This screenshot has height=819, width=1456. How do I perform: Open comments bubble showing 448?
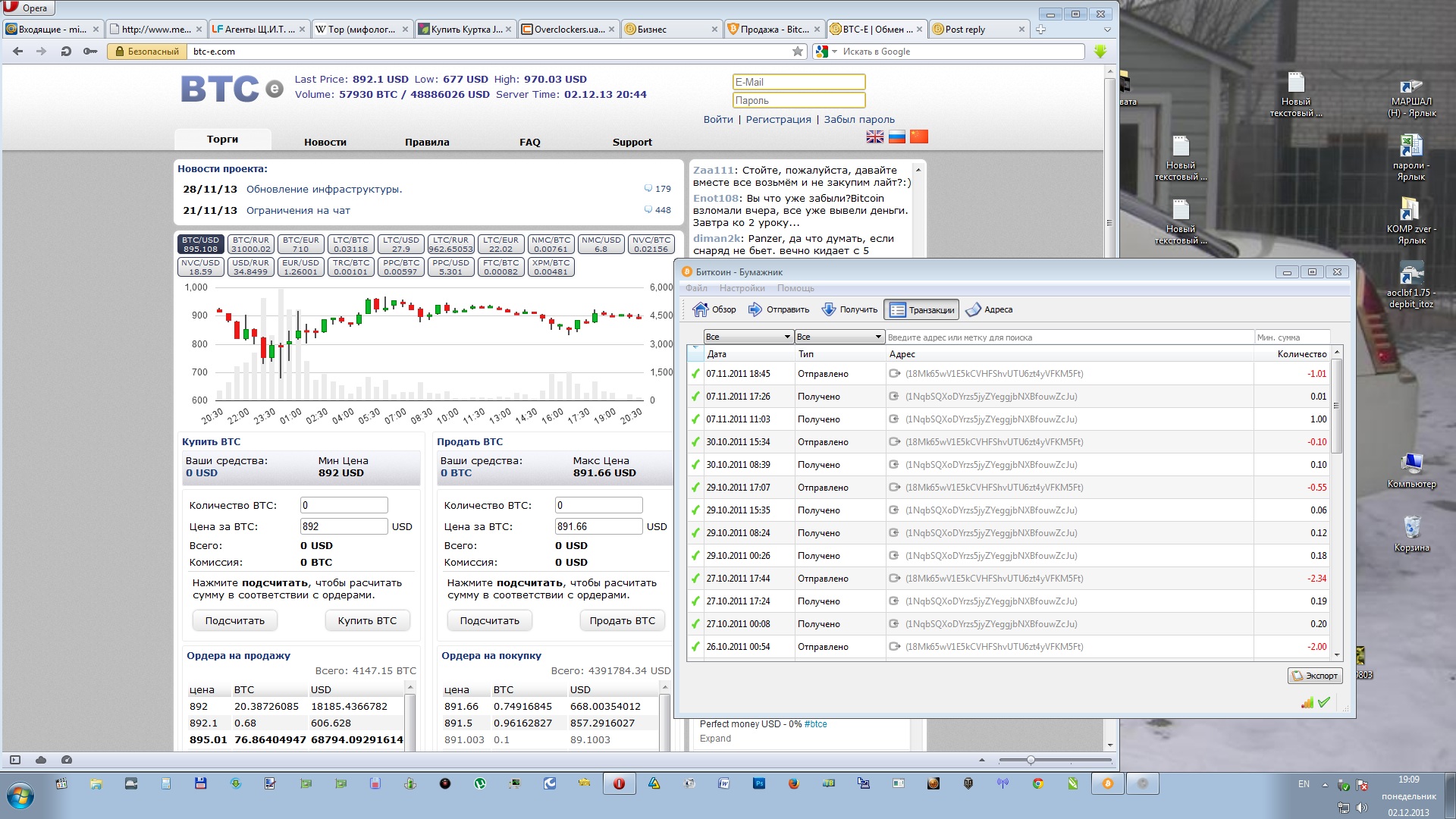tap(657, 210)
